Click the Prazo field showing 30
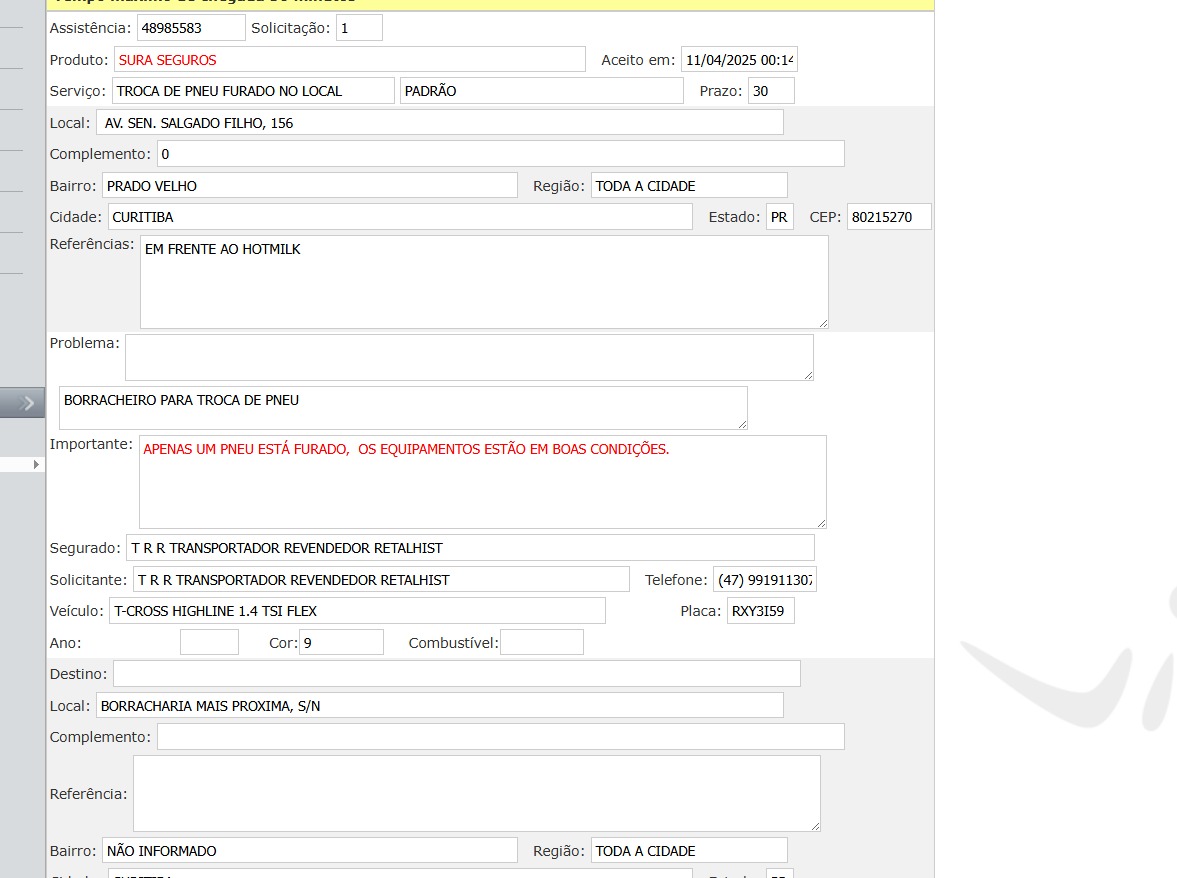The width and height of the screenshot is (1177, 878). click(x=771, y=91)
